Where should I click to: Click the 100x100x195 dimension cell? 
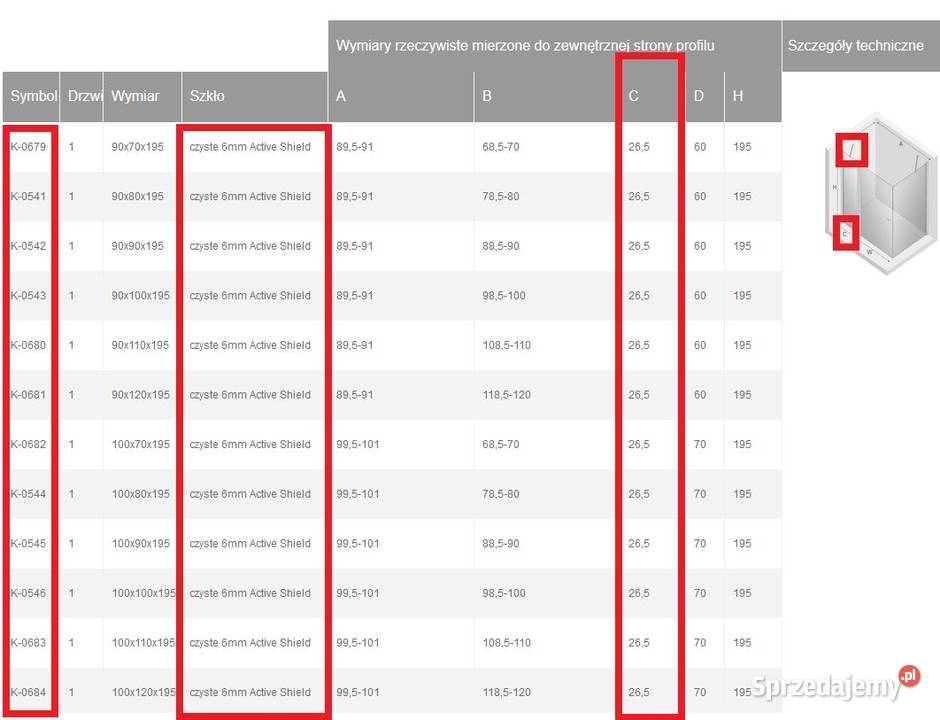pos(143,593)
